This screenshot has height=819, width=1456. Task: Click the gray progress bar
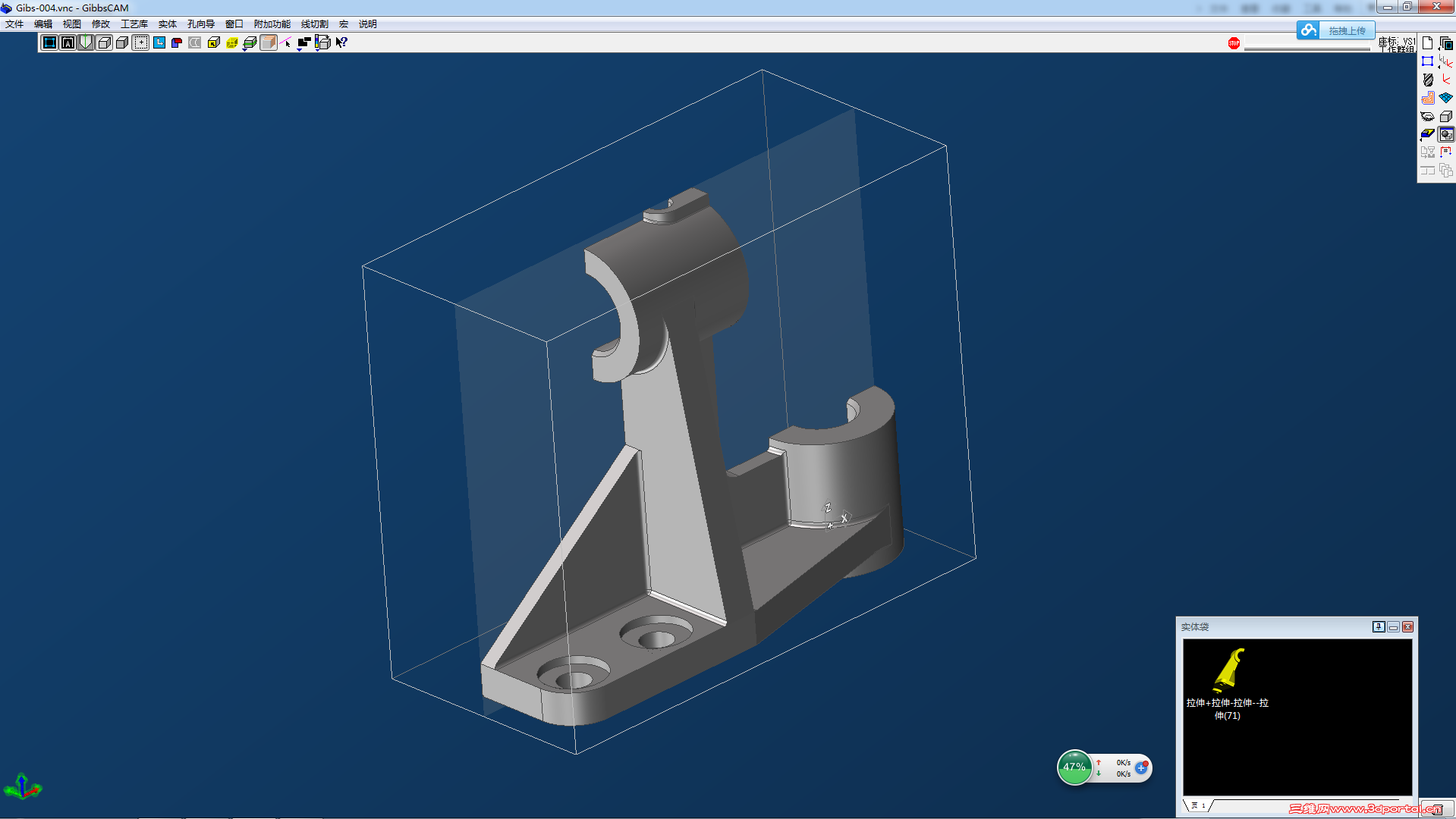coord(1307,48)
